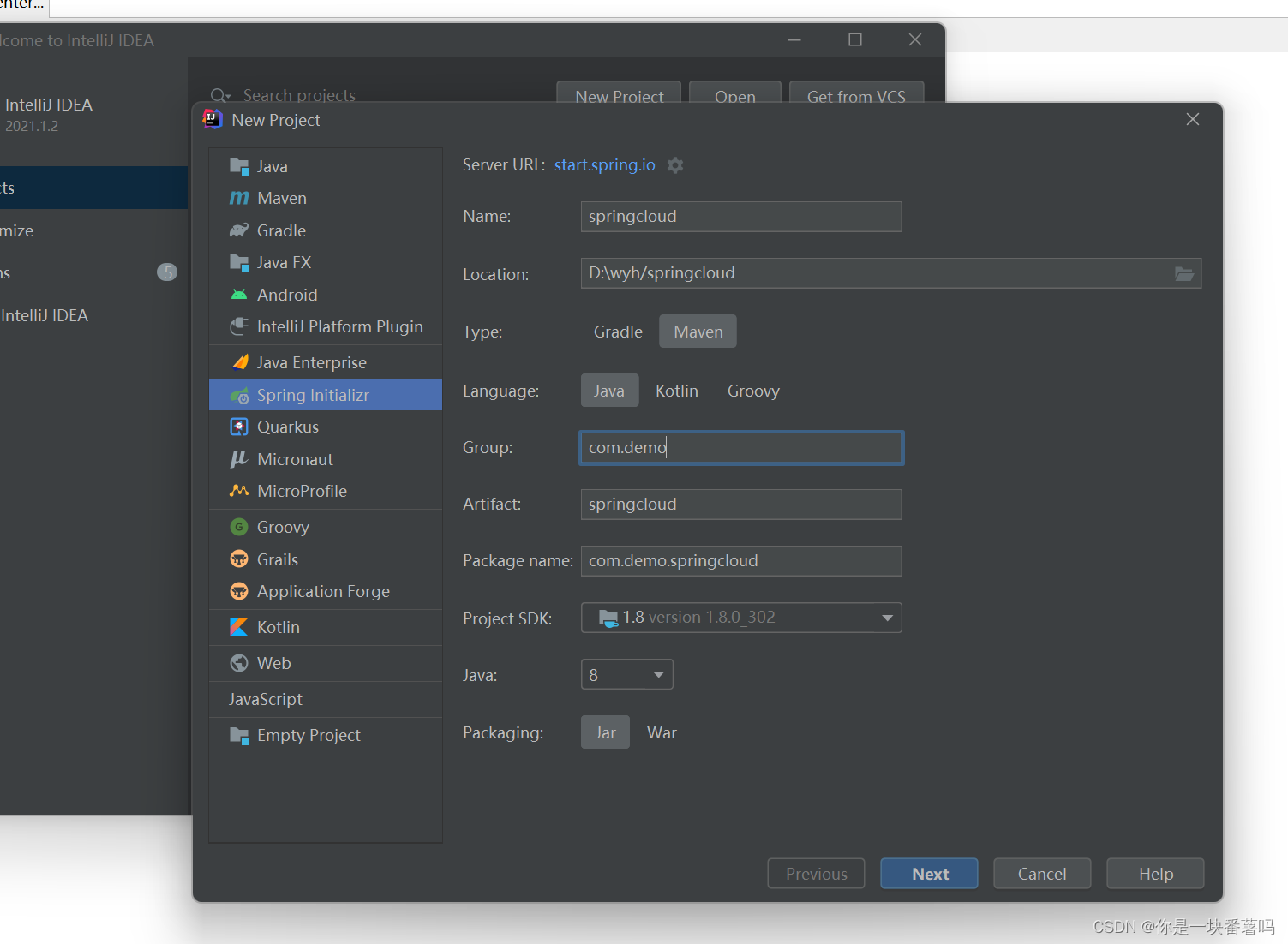Click the Artifact text field
Screen dimensions: 1288x944
pos(741,505)
